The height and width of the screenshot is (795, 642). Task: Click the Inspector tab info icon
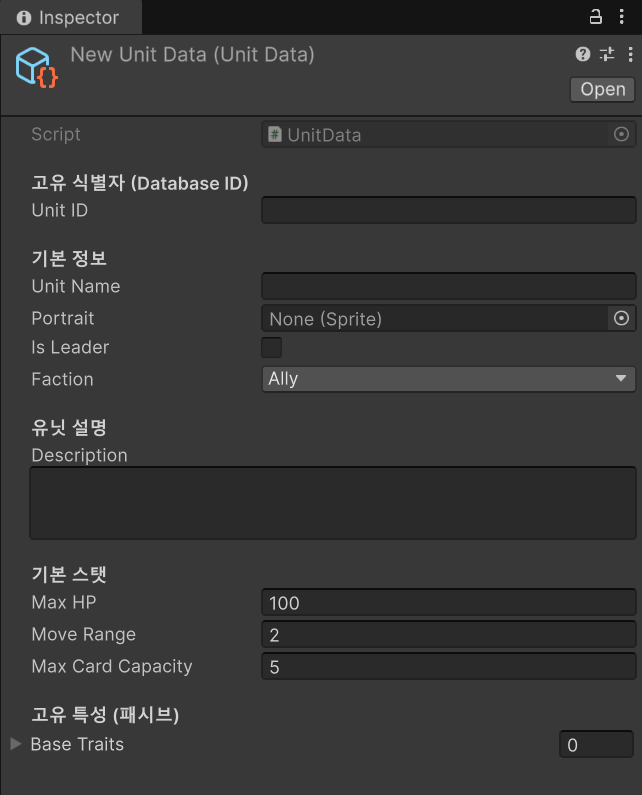[24, 18]
